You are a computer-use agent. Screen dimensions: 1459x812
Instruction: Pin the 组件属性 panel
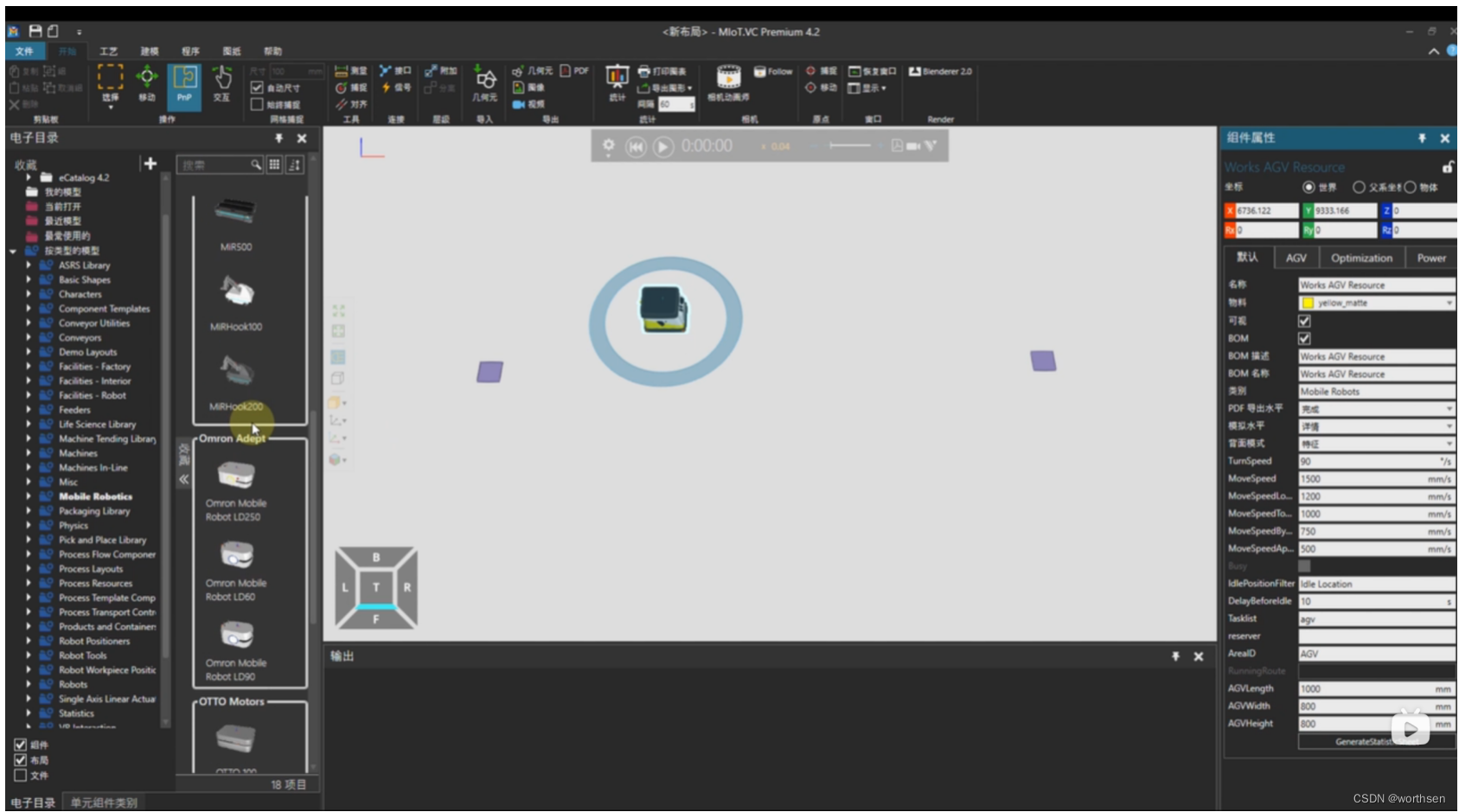click(x=1422, y=138)
